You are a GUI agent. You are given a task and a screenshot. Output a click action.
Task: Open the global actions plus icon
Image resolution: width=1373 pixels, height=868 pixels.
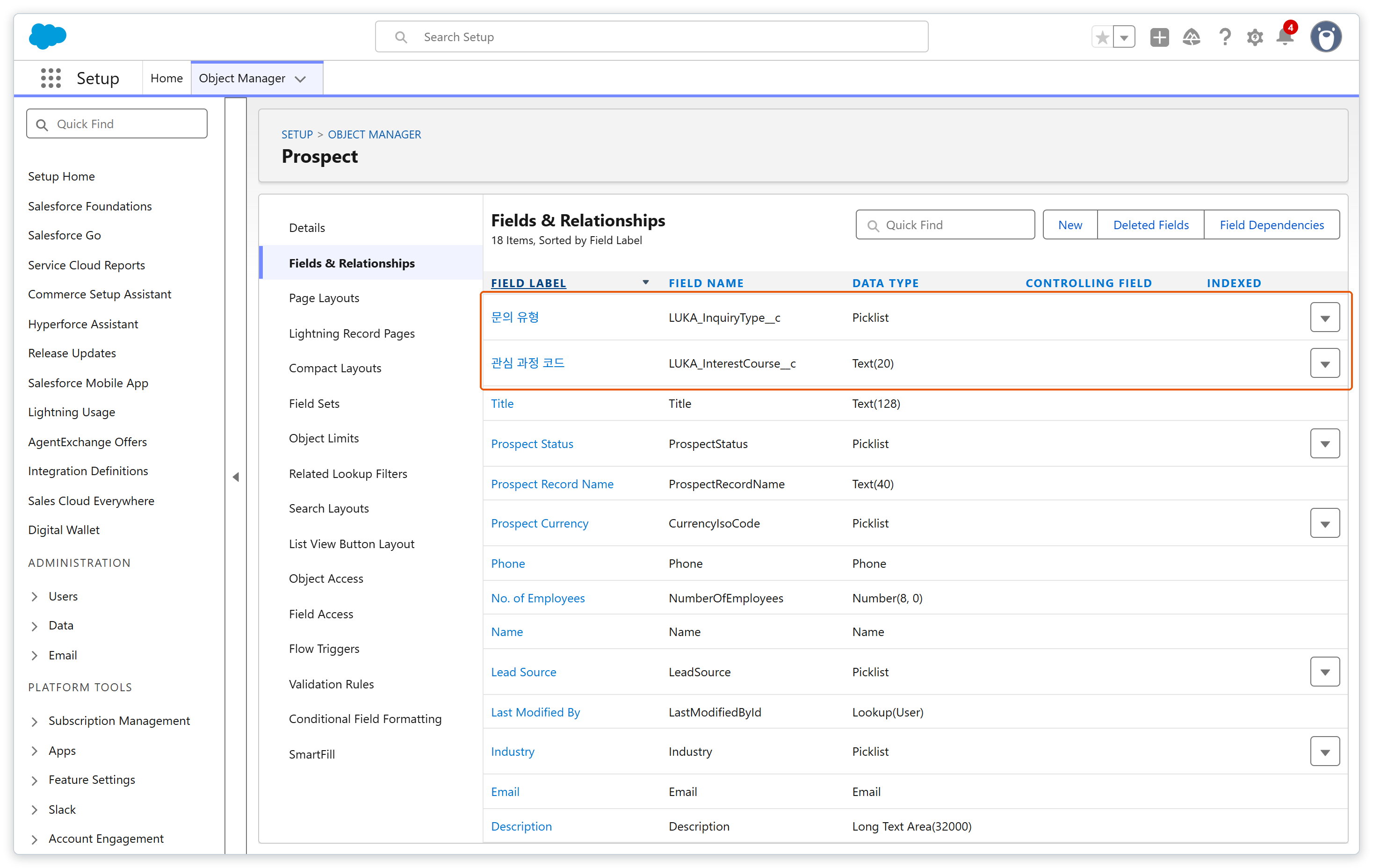tap(1159, 37)
